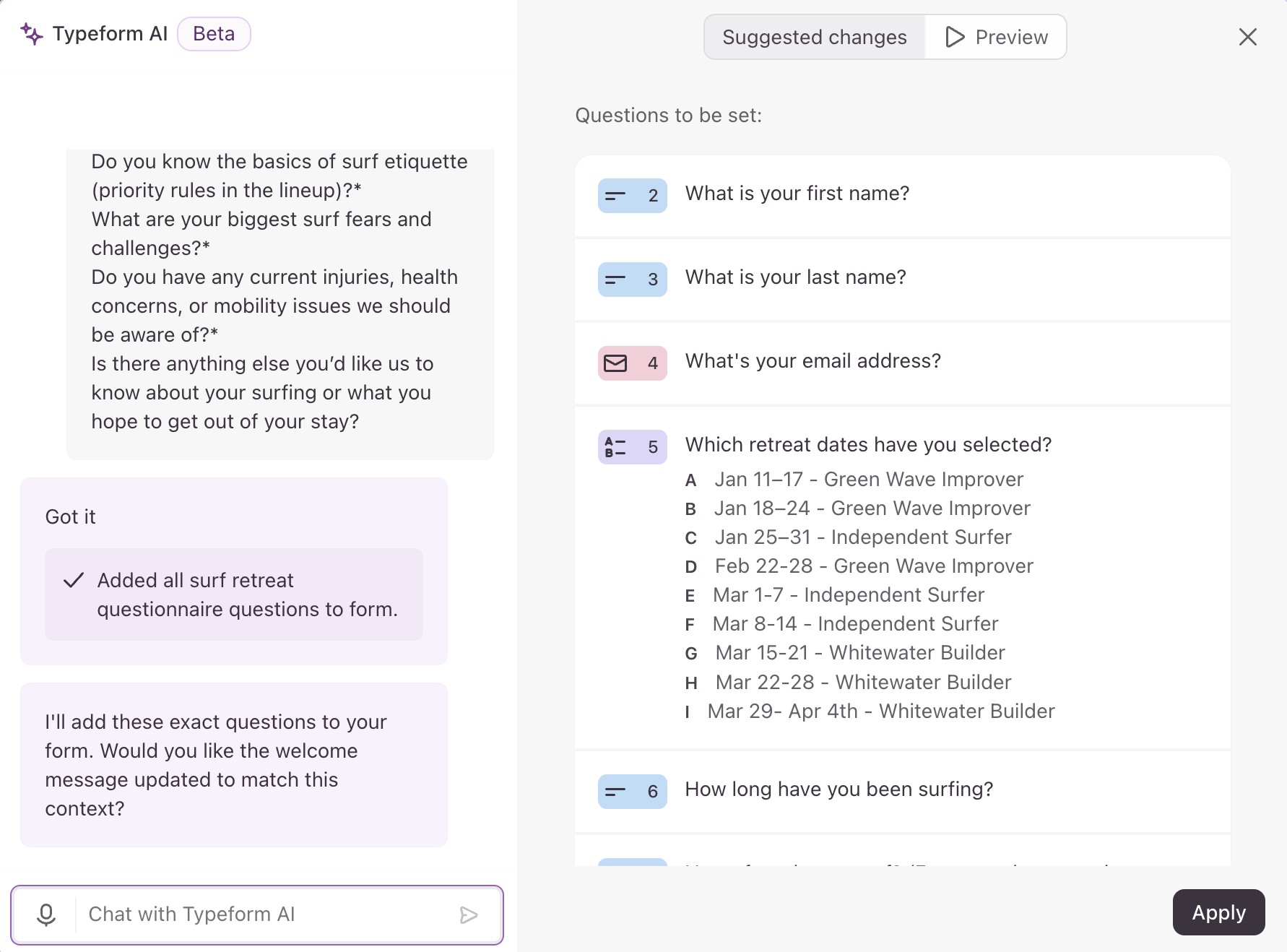Click the Added all surf retreat questions checkmark
Viewport: 1287px width, 952px height.
pyautogui.click(x=74, y=580)
